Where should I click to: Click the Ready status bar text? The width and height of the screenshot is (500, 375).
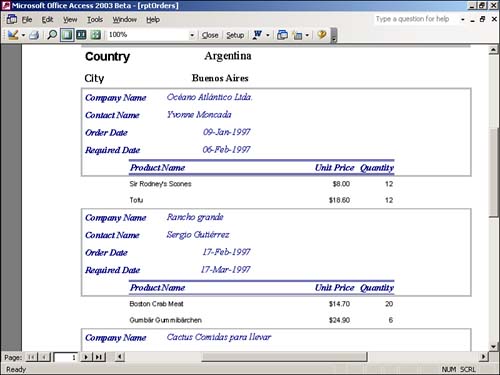tap(16, 369)
